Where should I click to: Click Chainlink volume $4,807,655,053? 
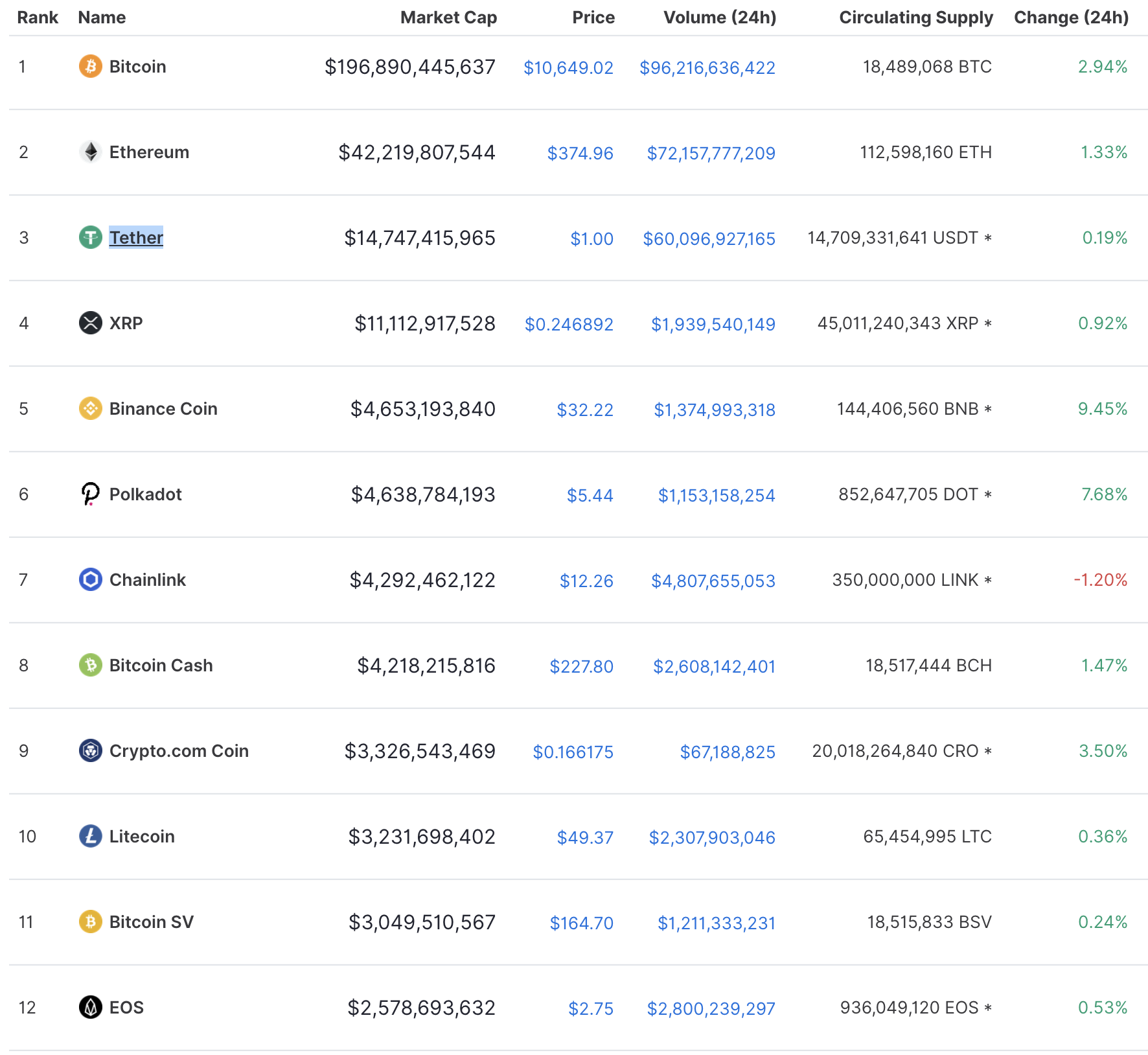[x=713, y=581]
